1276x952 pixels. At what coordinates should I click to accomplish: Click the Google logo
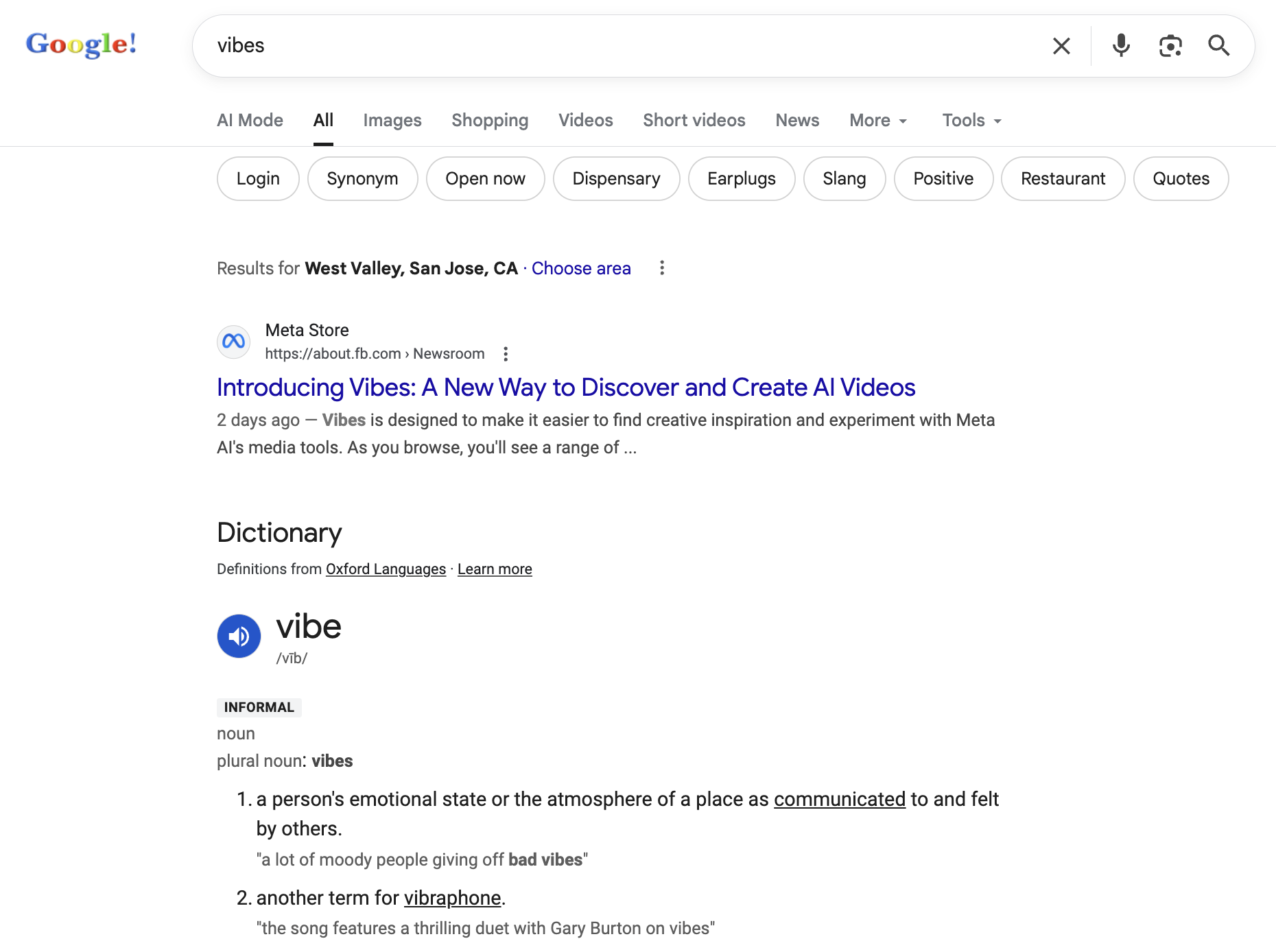pyautogui.click(x=81, y=45)
